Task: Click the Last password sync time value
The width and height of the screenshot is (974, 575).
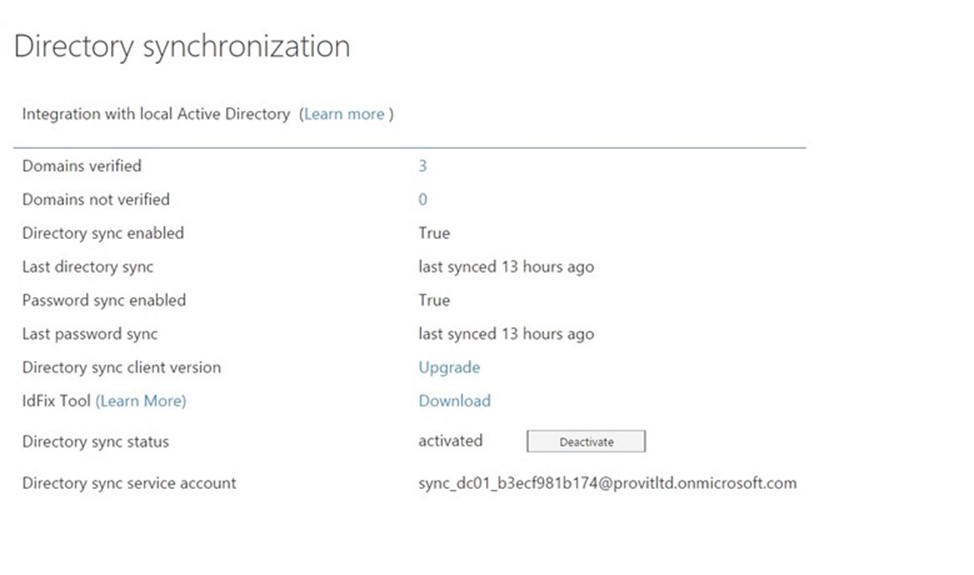Action: (506, 334)
